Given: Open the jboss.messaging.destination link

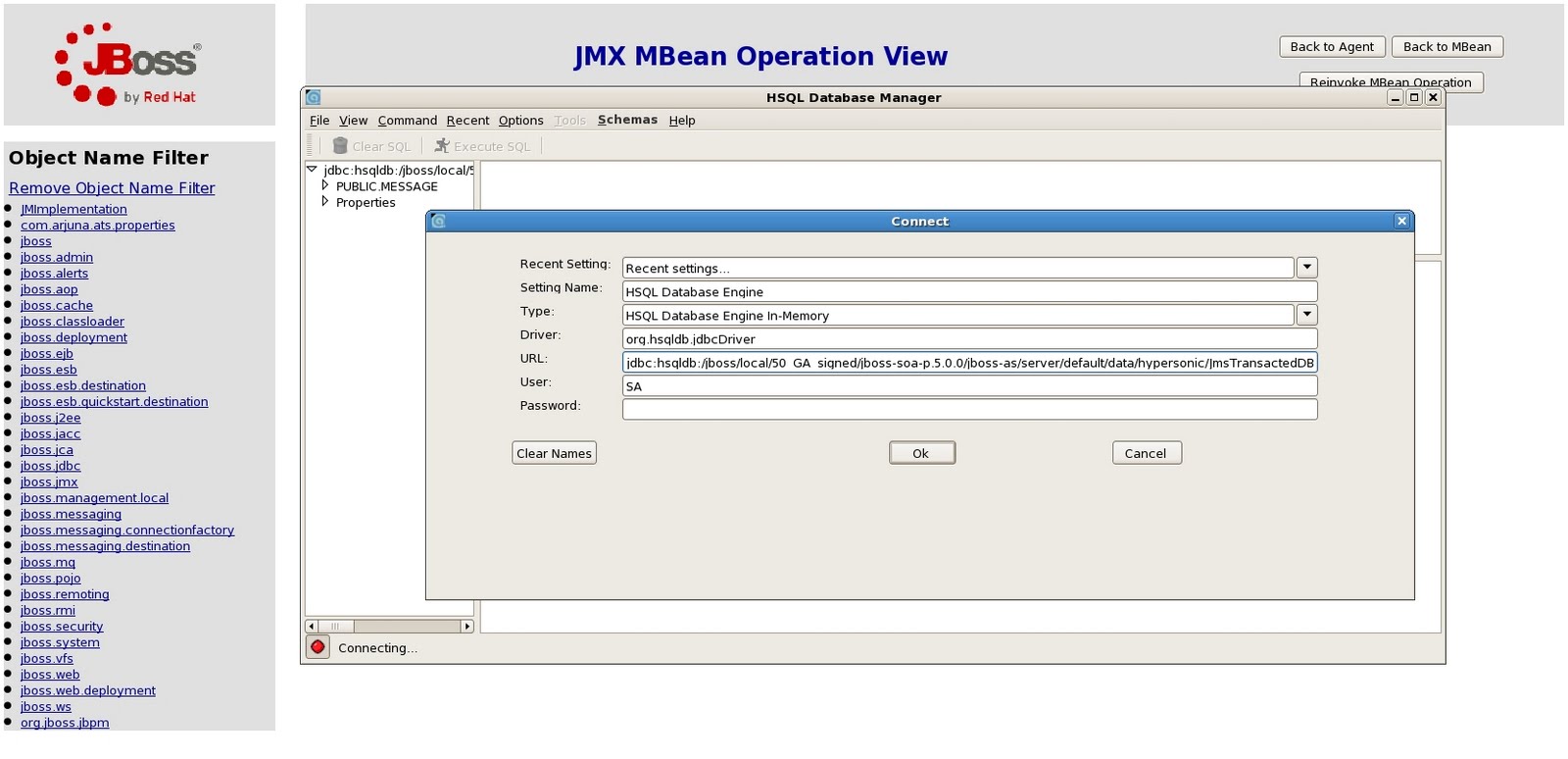Looking at the screenshot, I should (x=105, y=546).
